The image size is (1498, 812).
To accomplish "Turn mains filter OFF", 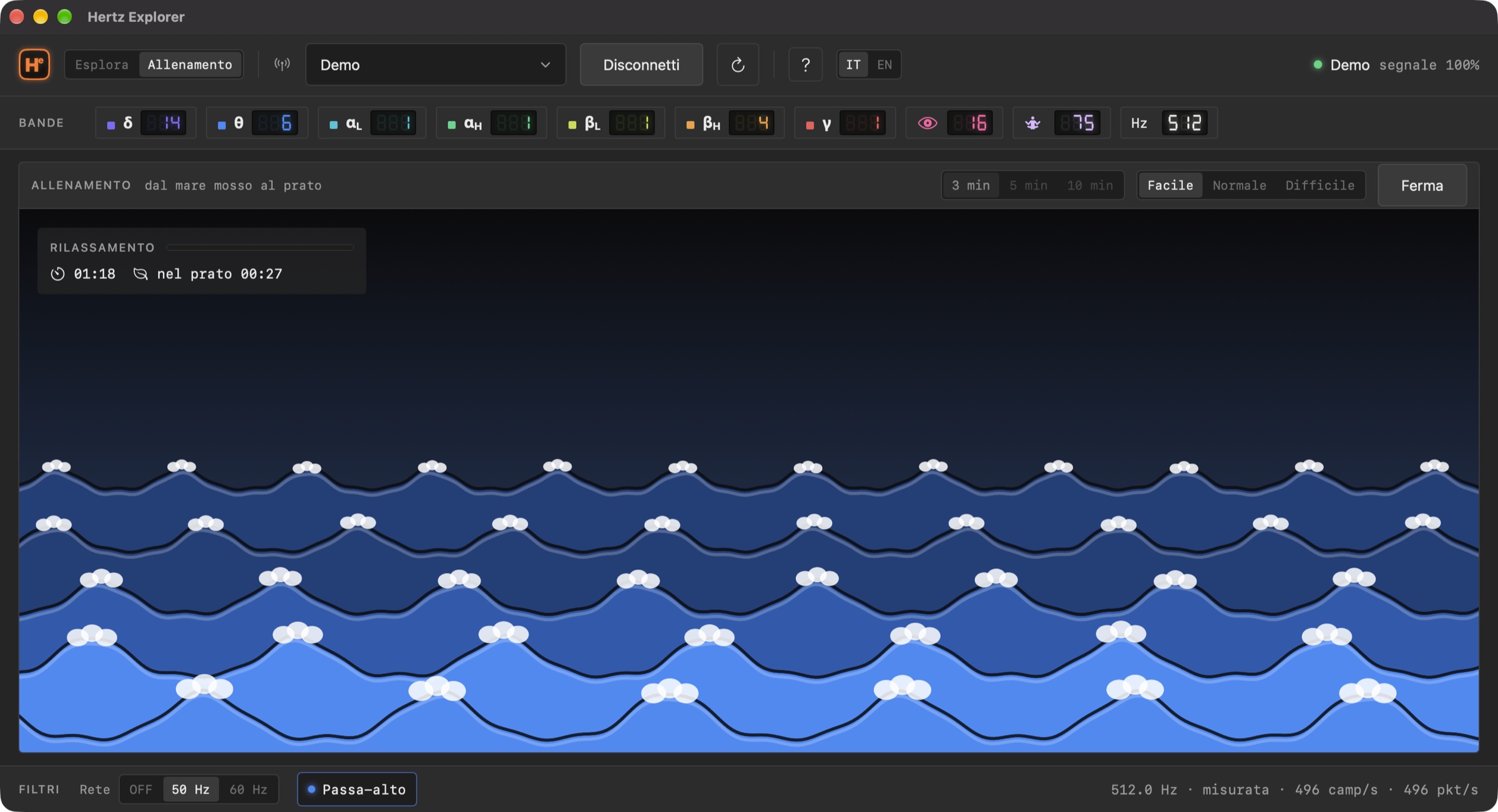I will [141, 789].
